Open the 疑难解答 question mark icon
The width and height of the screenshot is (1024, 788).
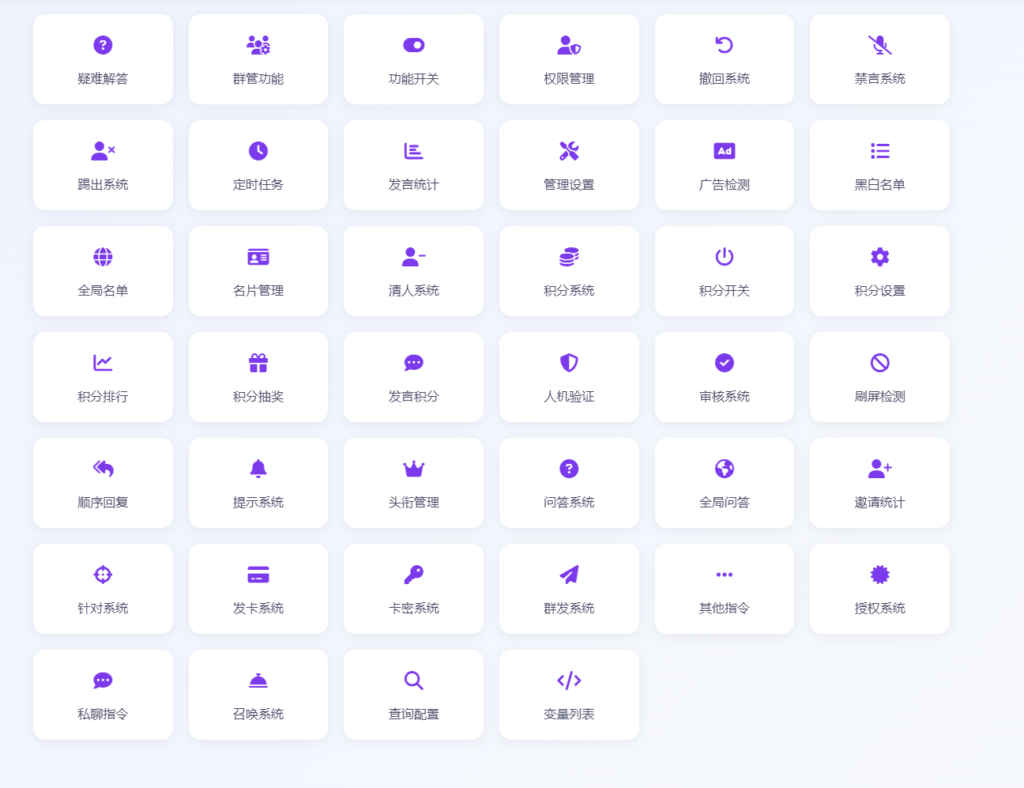(103, 45)
